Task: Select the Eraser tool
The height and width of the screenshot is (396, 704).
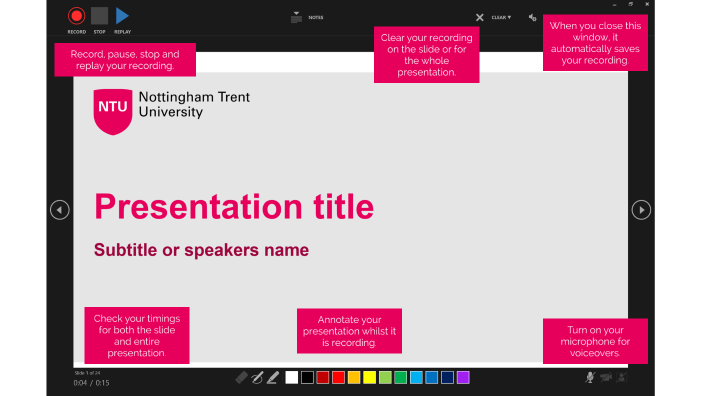Action: point(242,378)
